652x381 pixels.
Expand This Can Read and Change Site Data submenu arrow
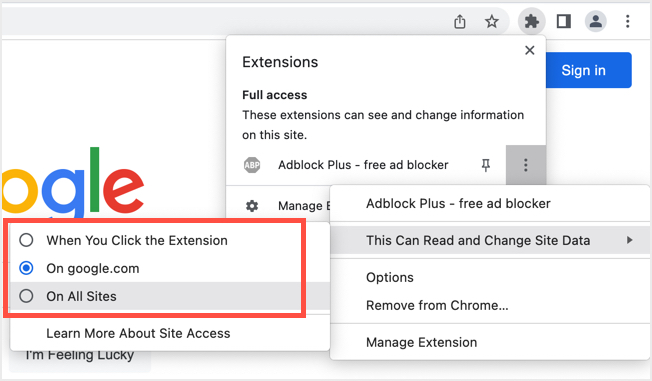coord(630,240)
